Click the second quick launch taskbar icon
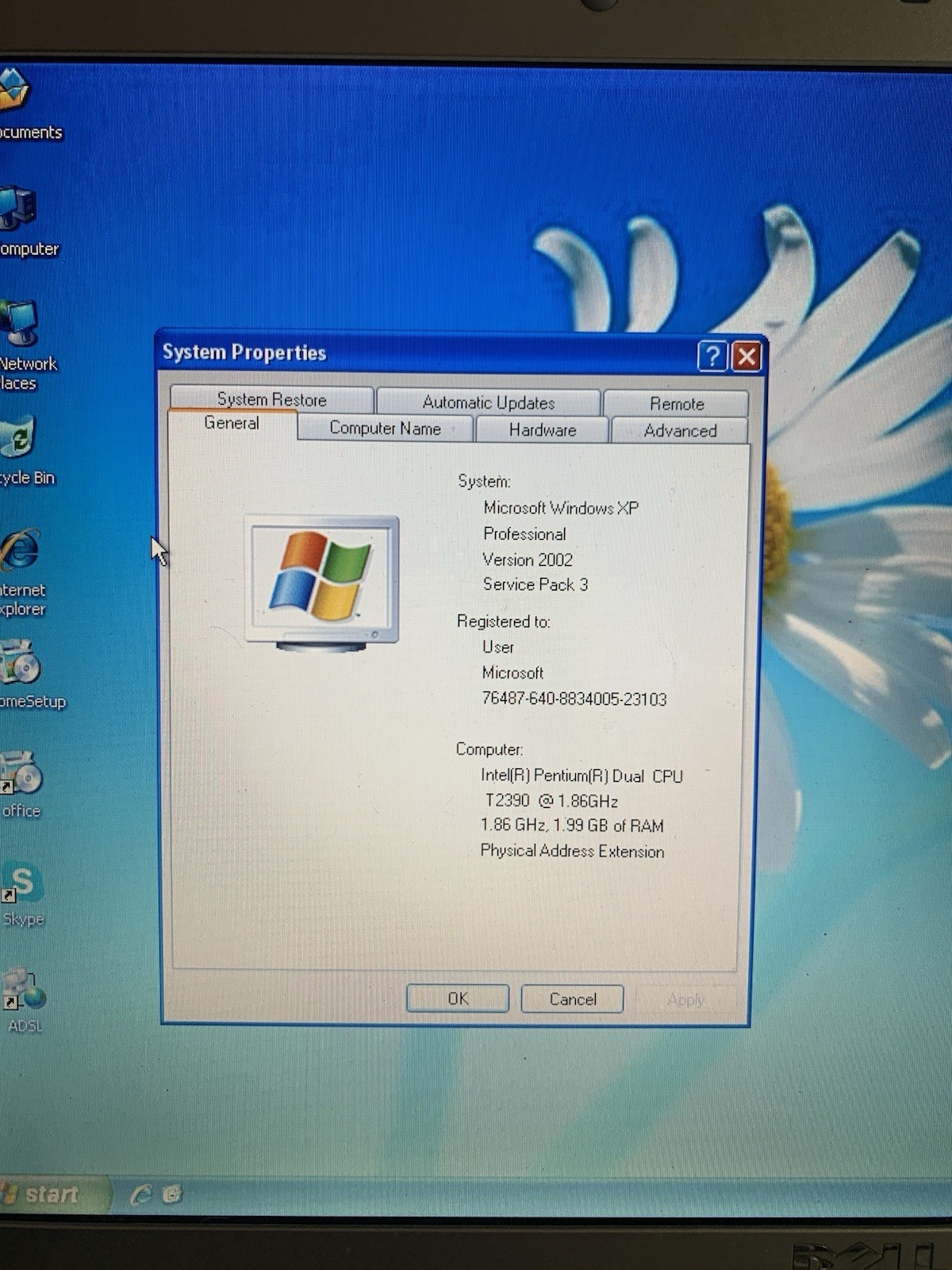This screenshot has height=1270, width=952. click(x=172, y=1193)
